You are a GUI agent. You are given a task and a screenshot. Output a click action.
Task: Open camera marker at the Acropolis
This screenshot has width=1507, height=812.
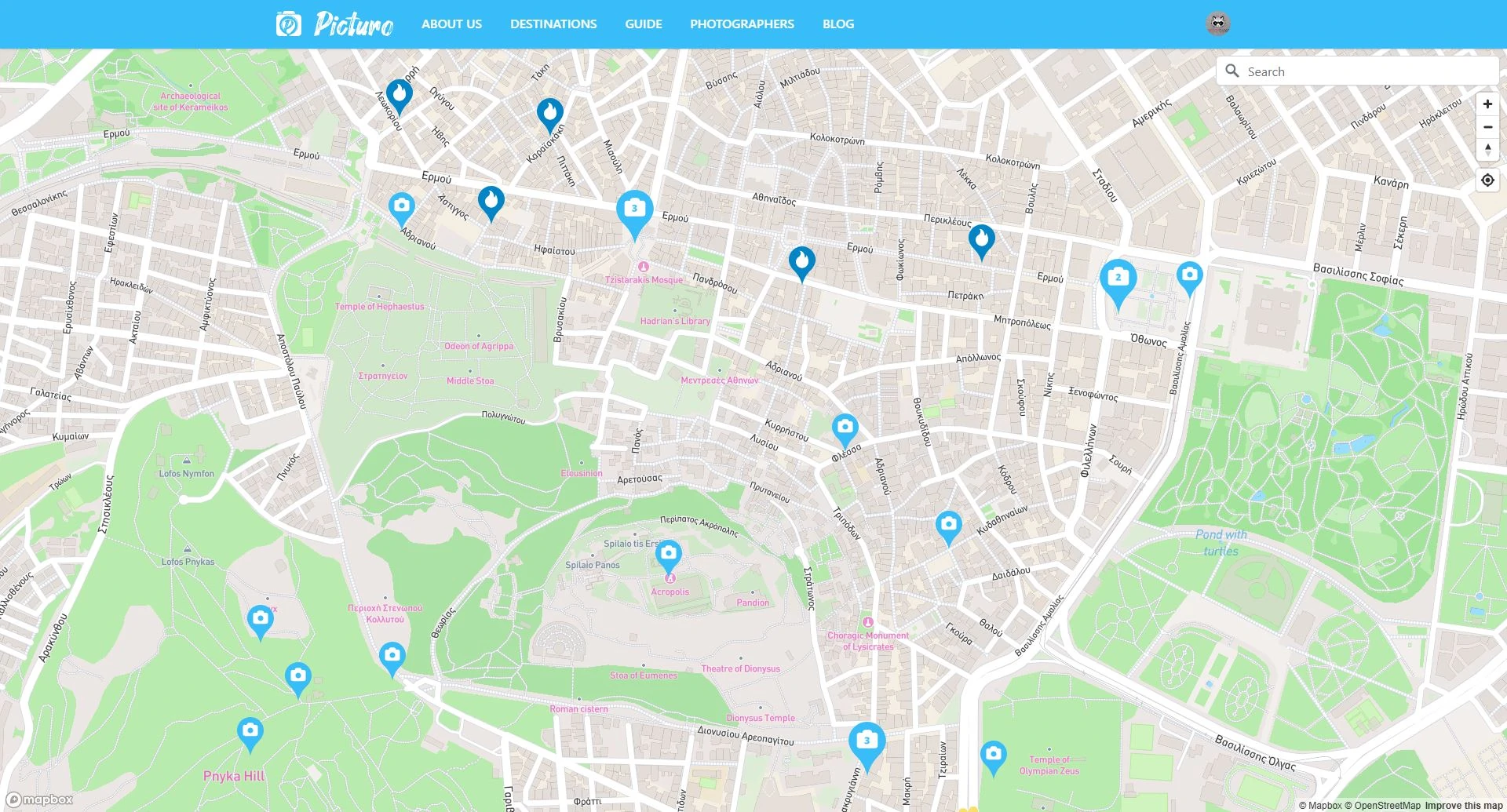pos(669,556)
